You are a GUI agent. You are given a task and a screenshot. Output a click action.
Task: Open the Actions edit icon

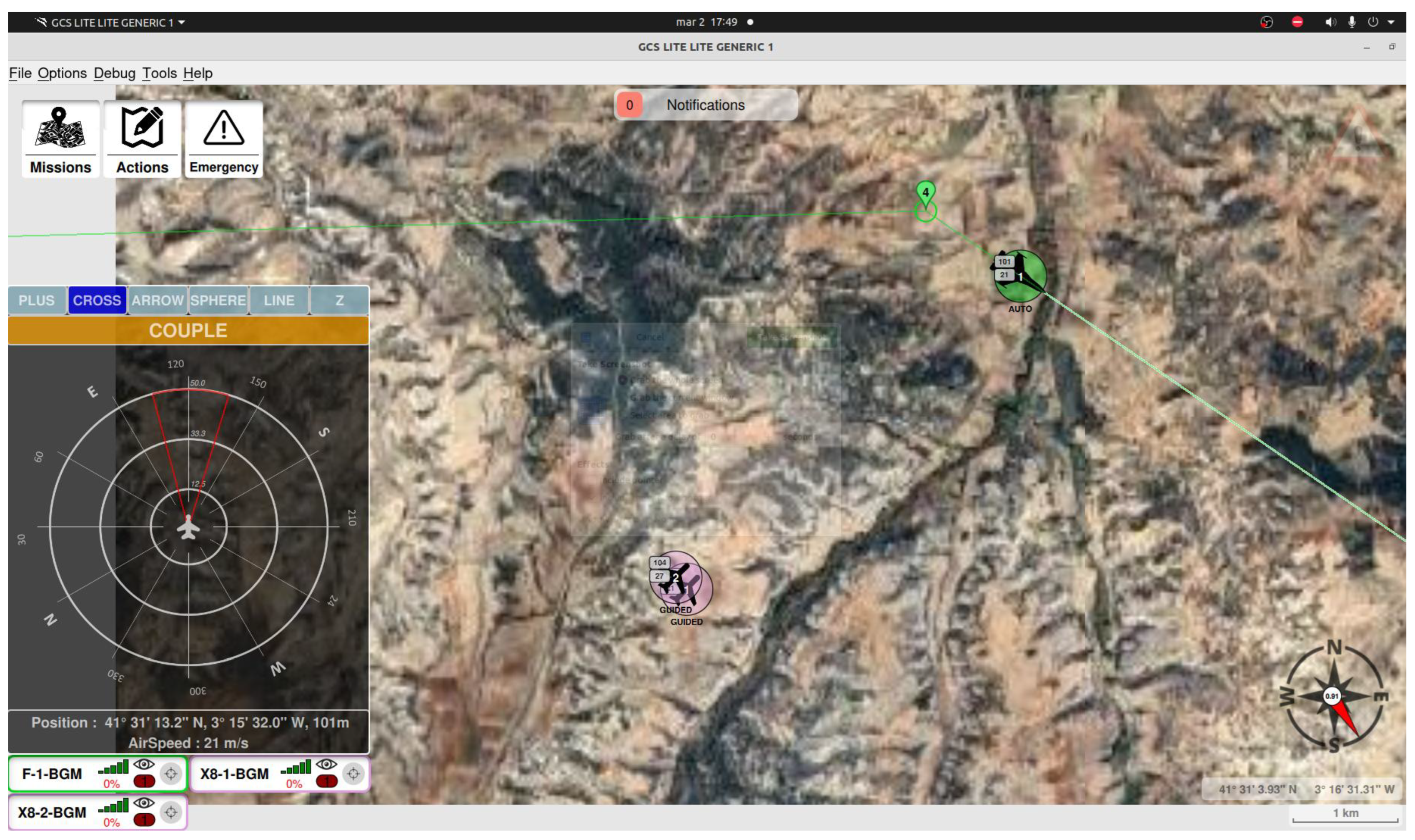point(142,128)
